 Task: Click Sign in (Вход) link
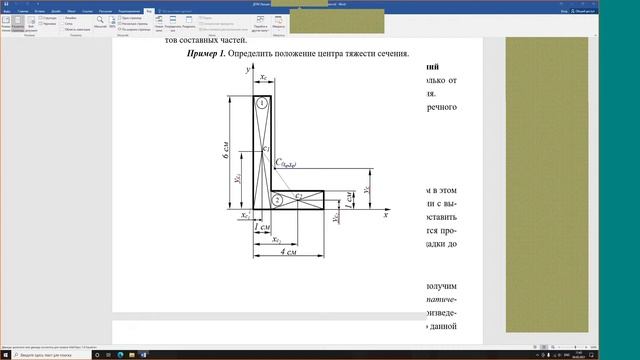[x=564, y=11]
